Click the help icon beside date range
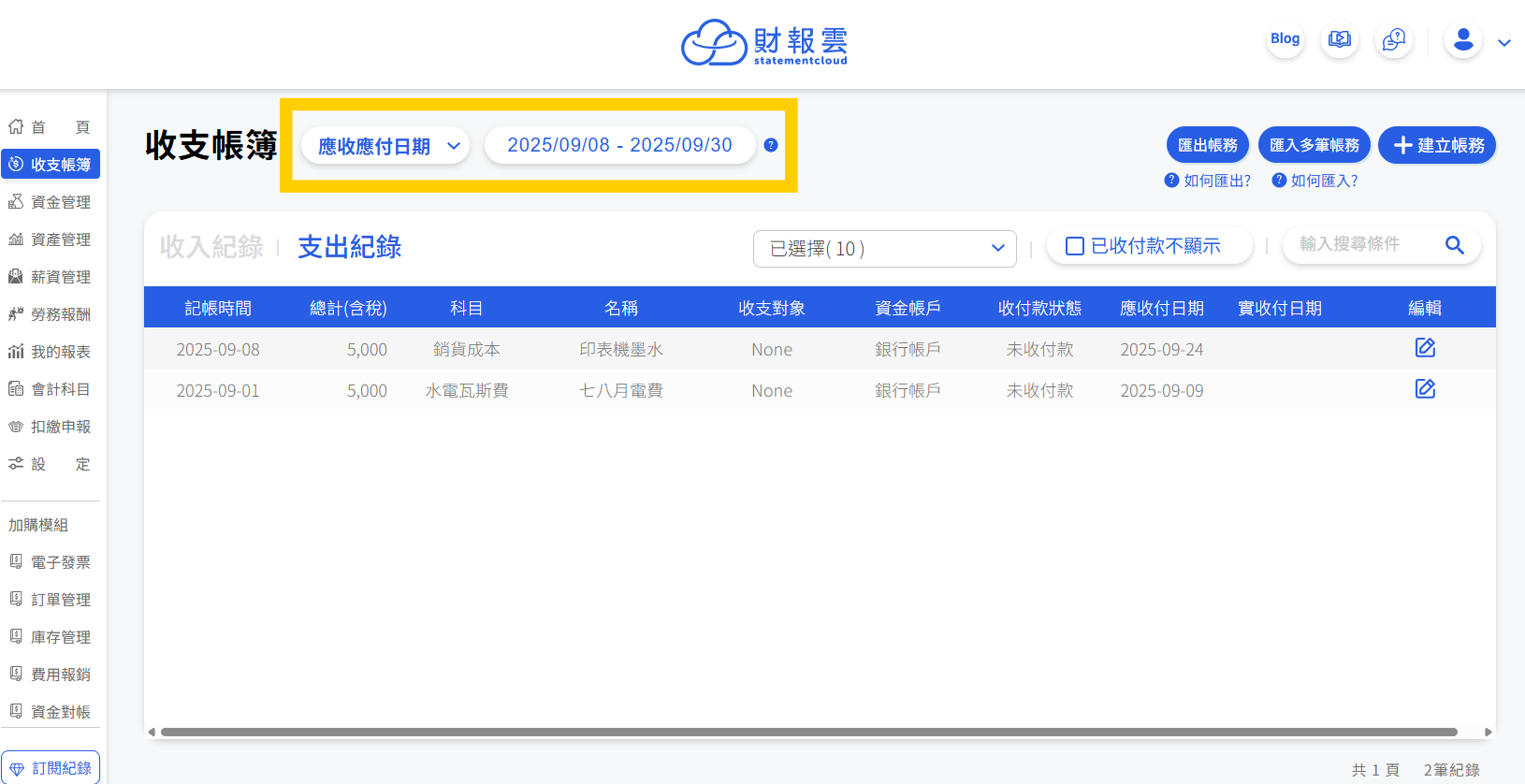This screenshot has width=1525, height=784. tap(771, 145)
